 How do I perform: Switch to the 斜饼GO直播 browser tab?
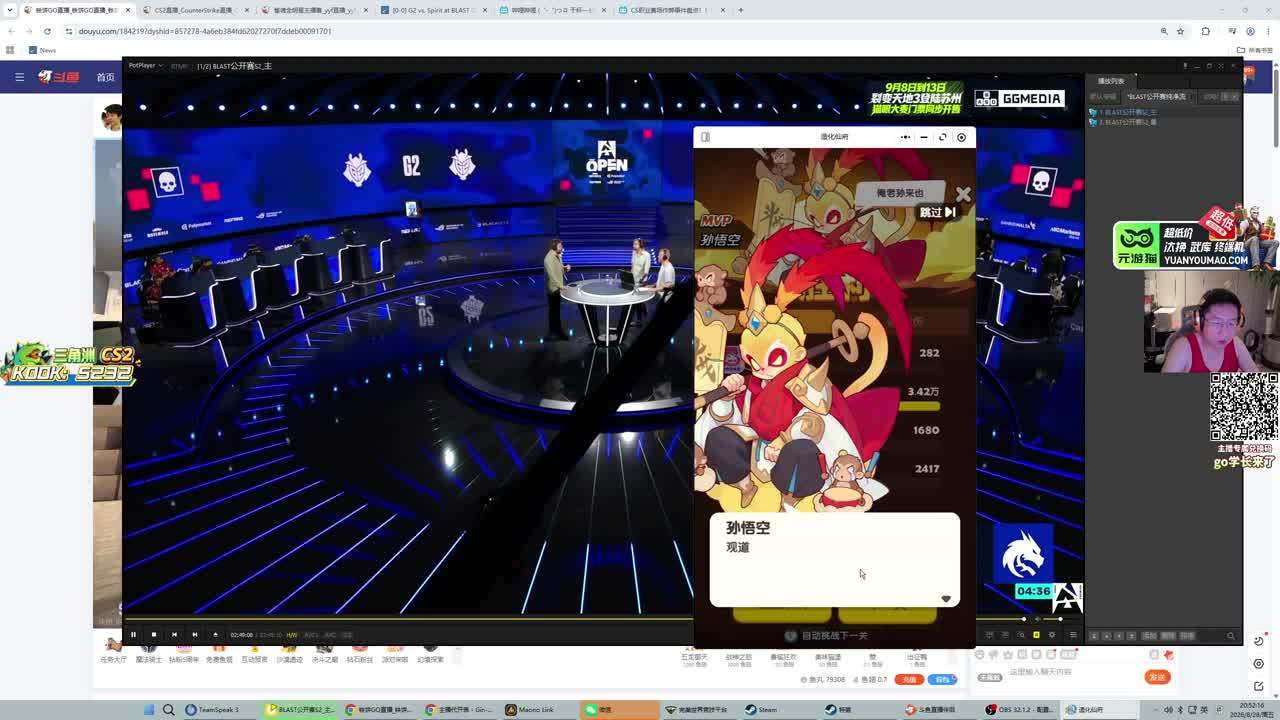point(78,10)
